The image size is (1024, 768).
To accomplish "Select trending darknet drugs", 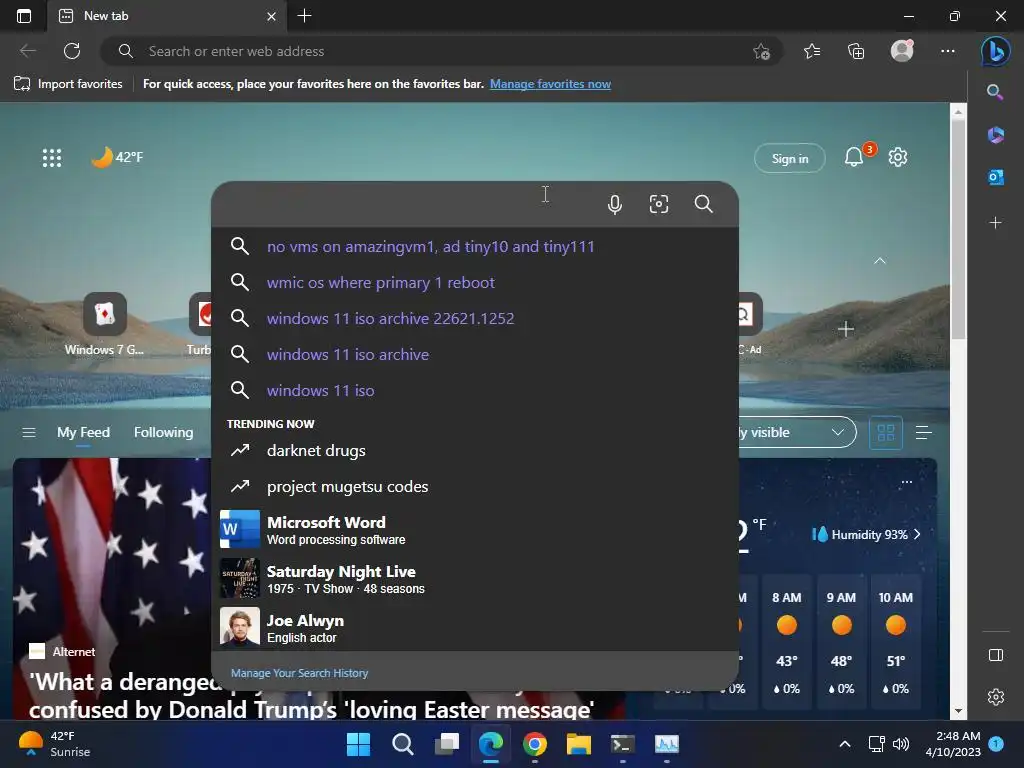I will (475, 451).
